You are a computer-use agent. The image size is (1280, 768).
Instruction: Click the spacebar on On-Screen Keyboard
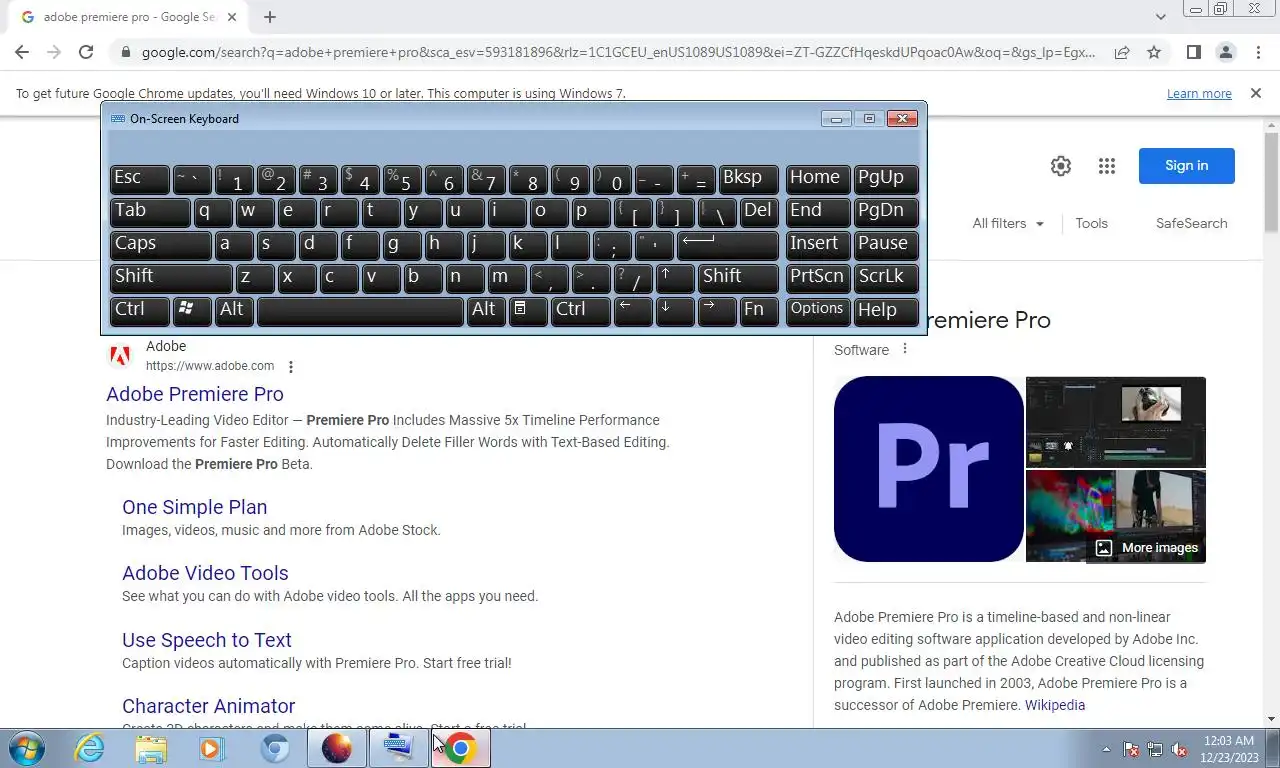(x=360, y=310)
